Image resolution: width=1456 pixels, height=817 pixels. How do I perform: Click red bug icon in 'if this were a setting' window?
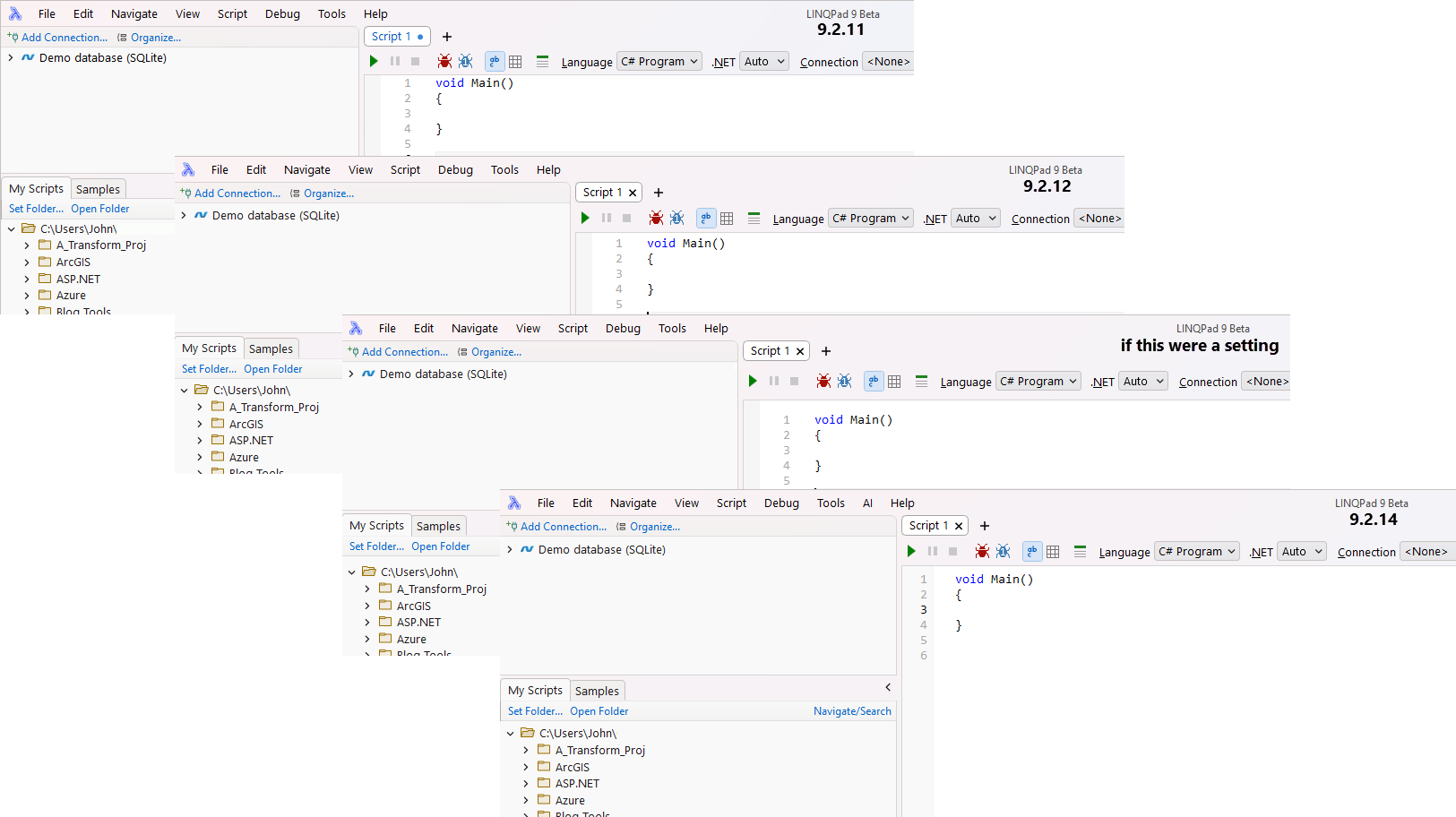(823, 381)
